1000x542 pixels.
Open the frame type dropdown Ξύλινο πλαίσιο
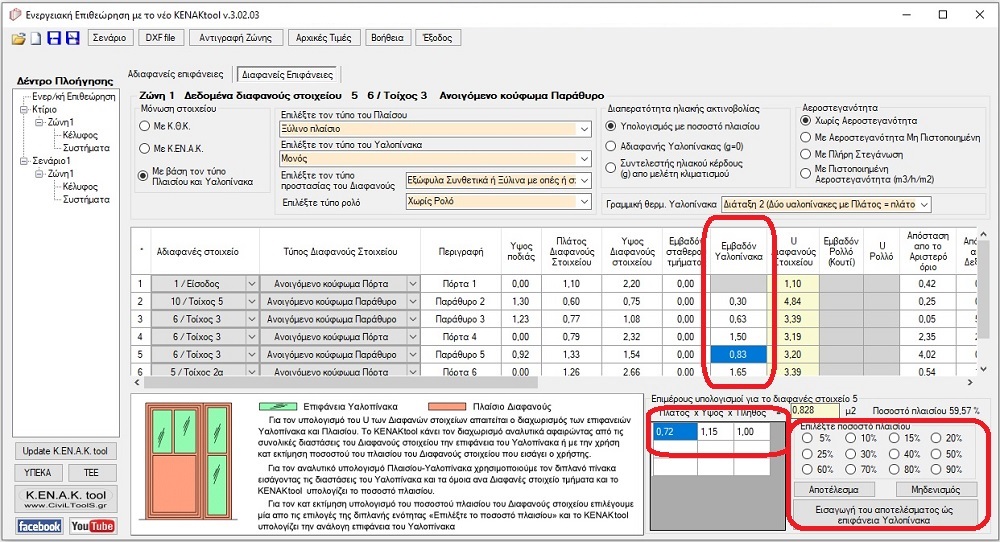coord(584,129)
